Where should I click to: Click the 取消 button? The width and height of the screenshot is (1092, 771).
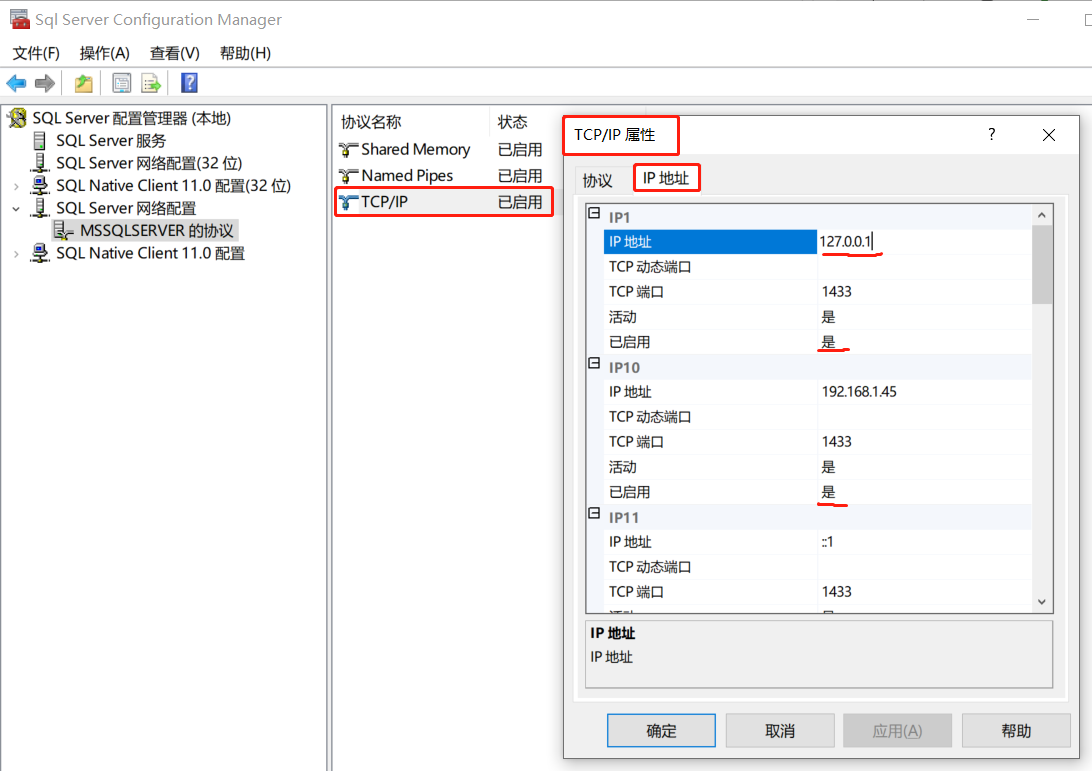coord(780,730)
